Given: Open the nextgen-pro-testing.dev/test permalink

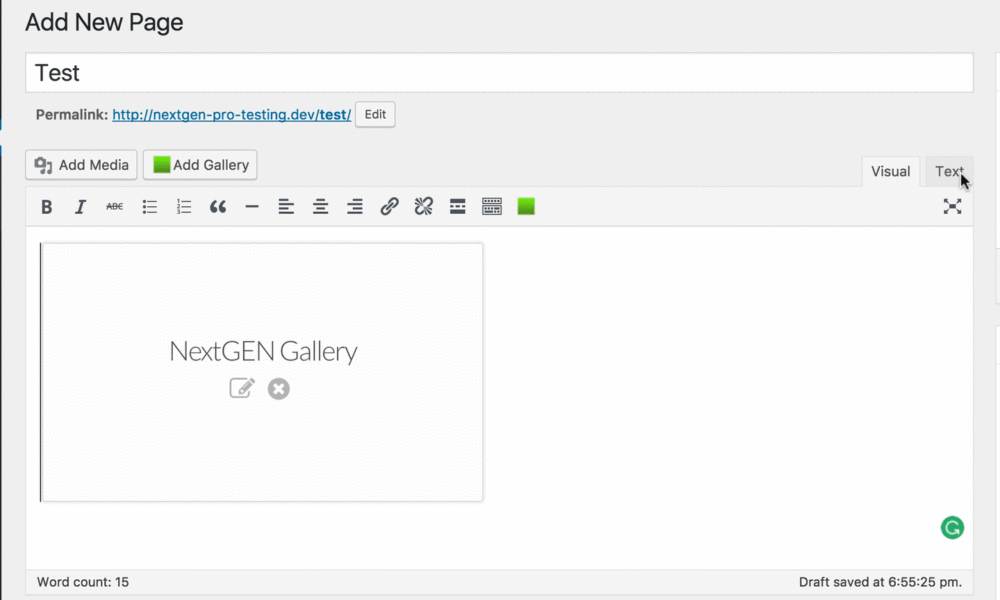Looking at the screenshot, I should tap(232, 115).
